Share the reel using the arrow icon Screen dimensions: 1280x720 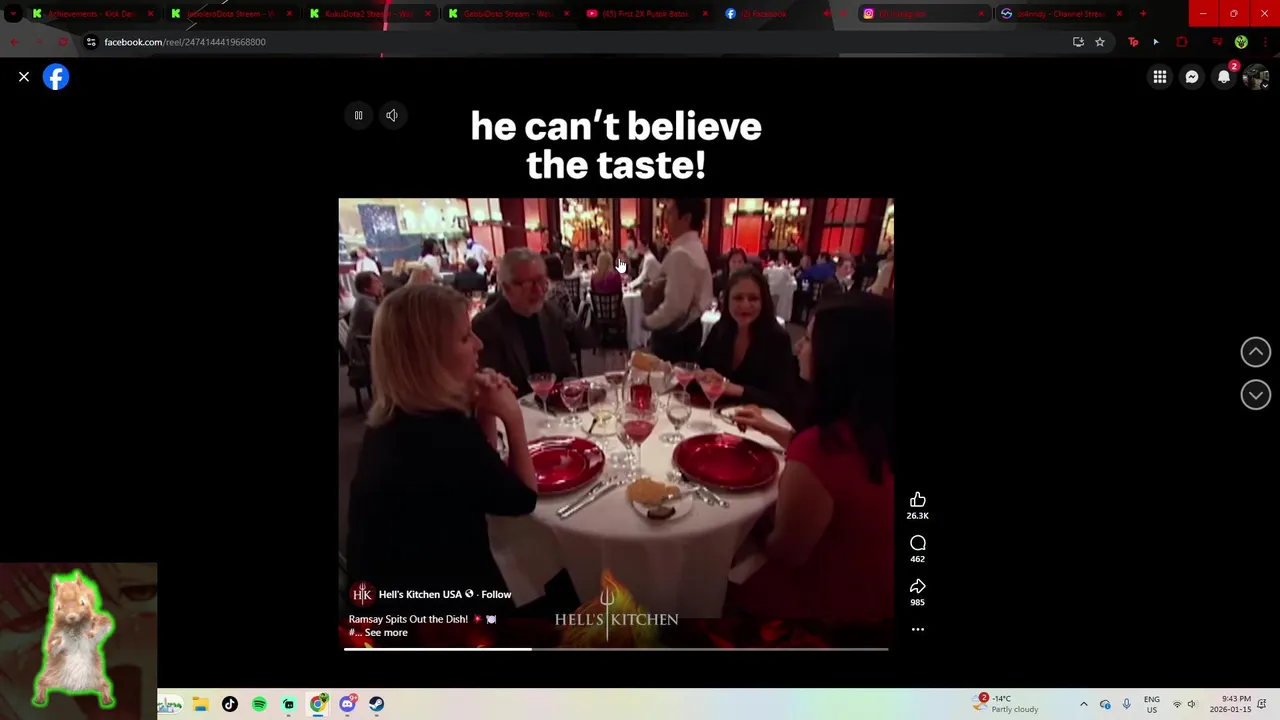coord(918,586)
